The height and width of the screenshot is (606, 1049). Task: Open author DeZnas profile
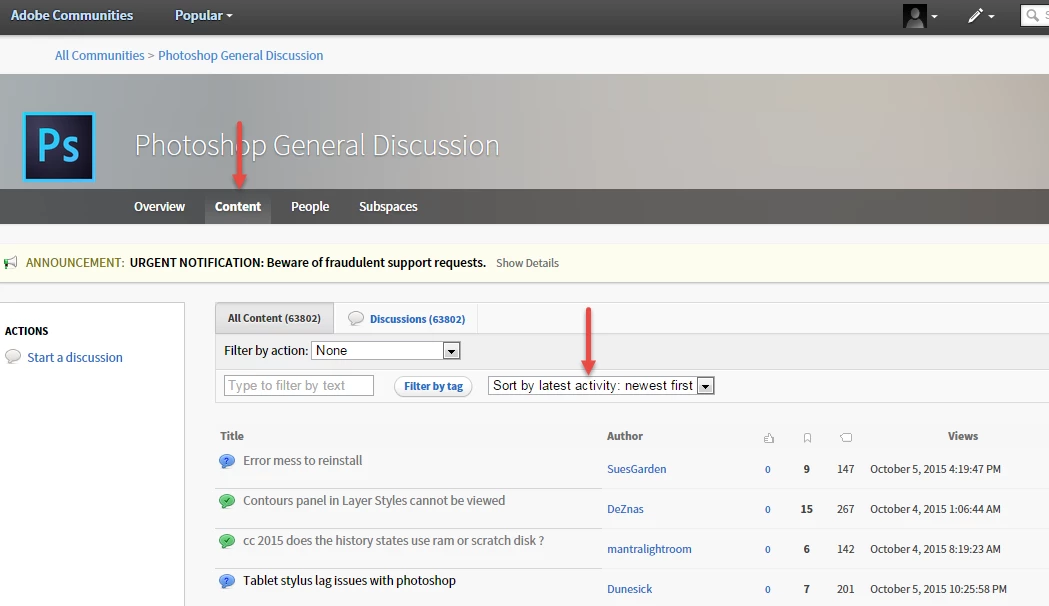pyautogui.click(x=625, y=509)
